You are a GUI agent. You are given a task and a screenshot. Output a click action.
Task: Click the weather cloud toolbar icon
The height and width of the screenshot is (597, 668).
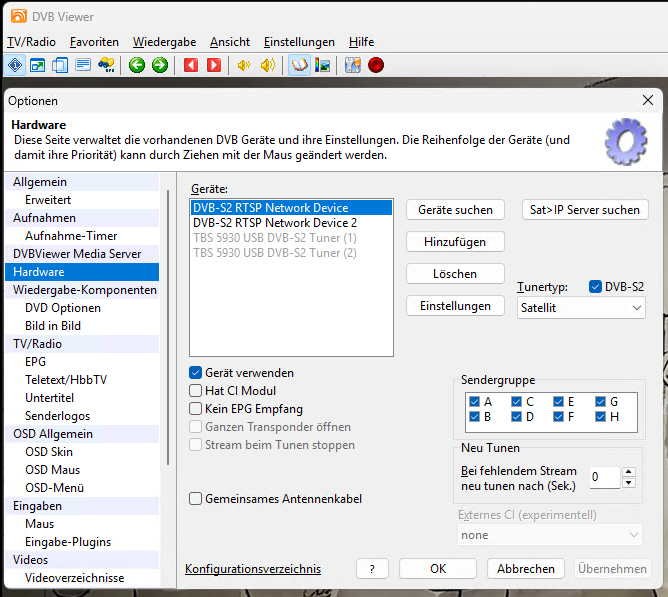(107, 65)
